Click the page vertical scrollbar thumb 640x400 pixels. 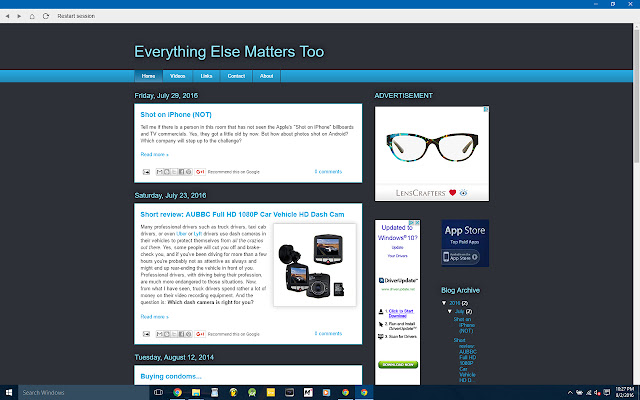point(636,96)
